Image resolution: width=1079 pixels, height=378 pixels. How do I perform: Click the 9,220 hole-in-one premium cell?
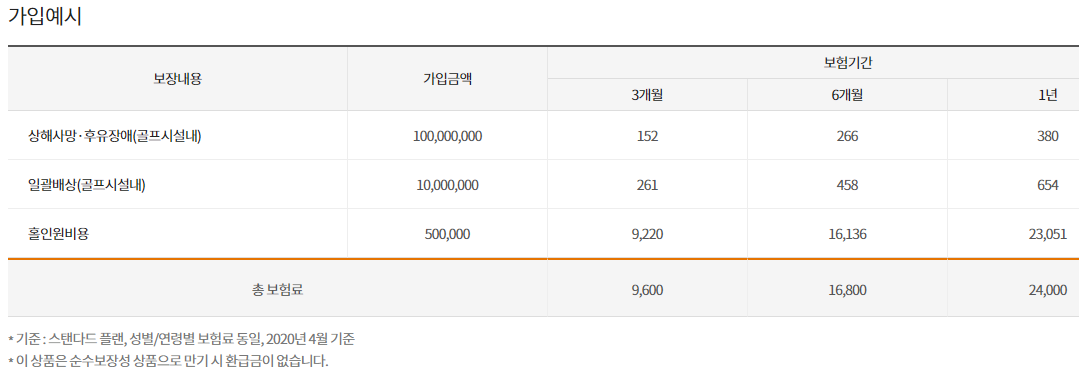647,233
